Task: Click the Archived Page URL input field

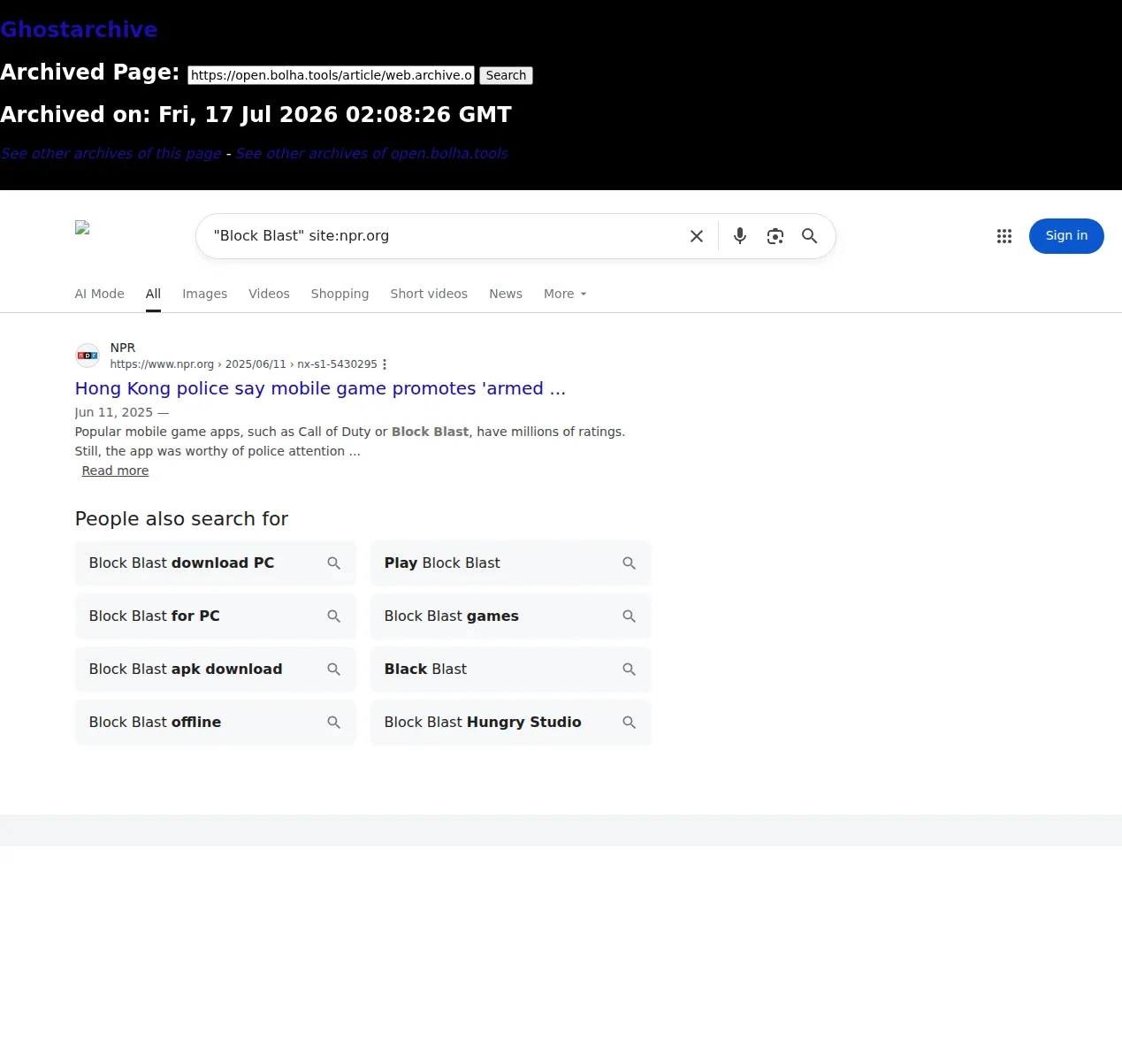Action: click(332, 75)
